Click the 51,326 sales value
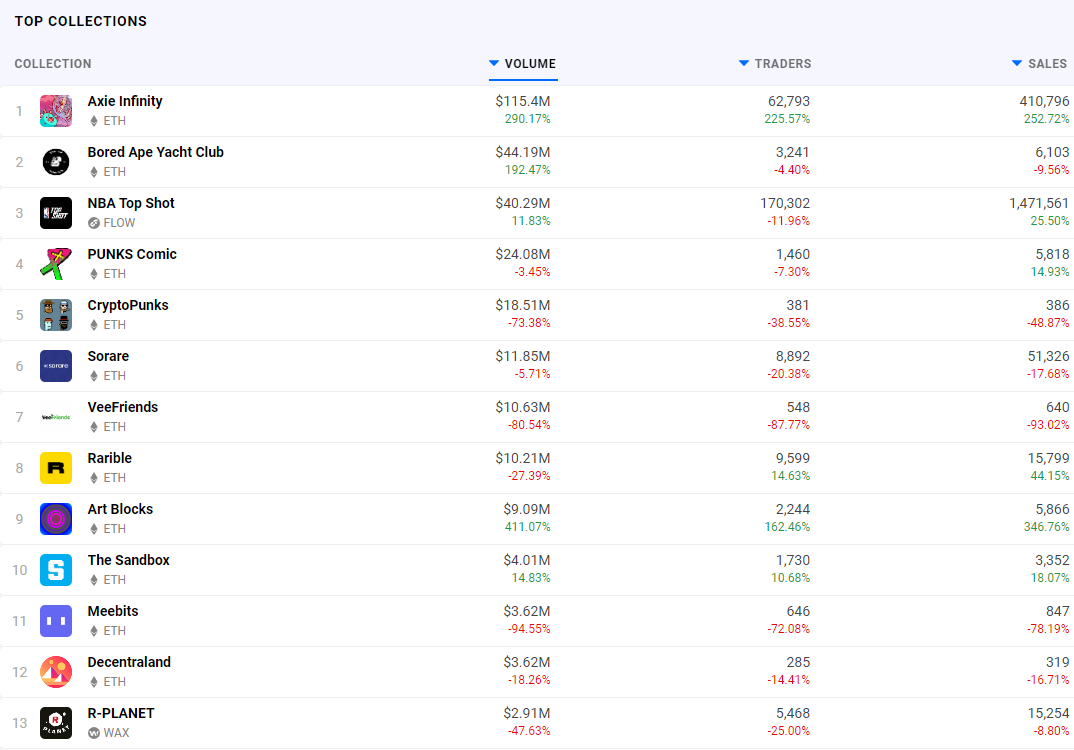Screen dimensions: 1074x750 pyautogui.click(x=1048, y=356)
